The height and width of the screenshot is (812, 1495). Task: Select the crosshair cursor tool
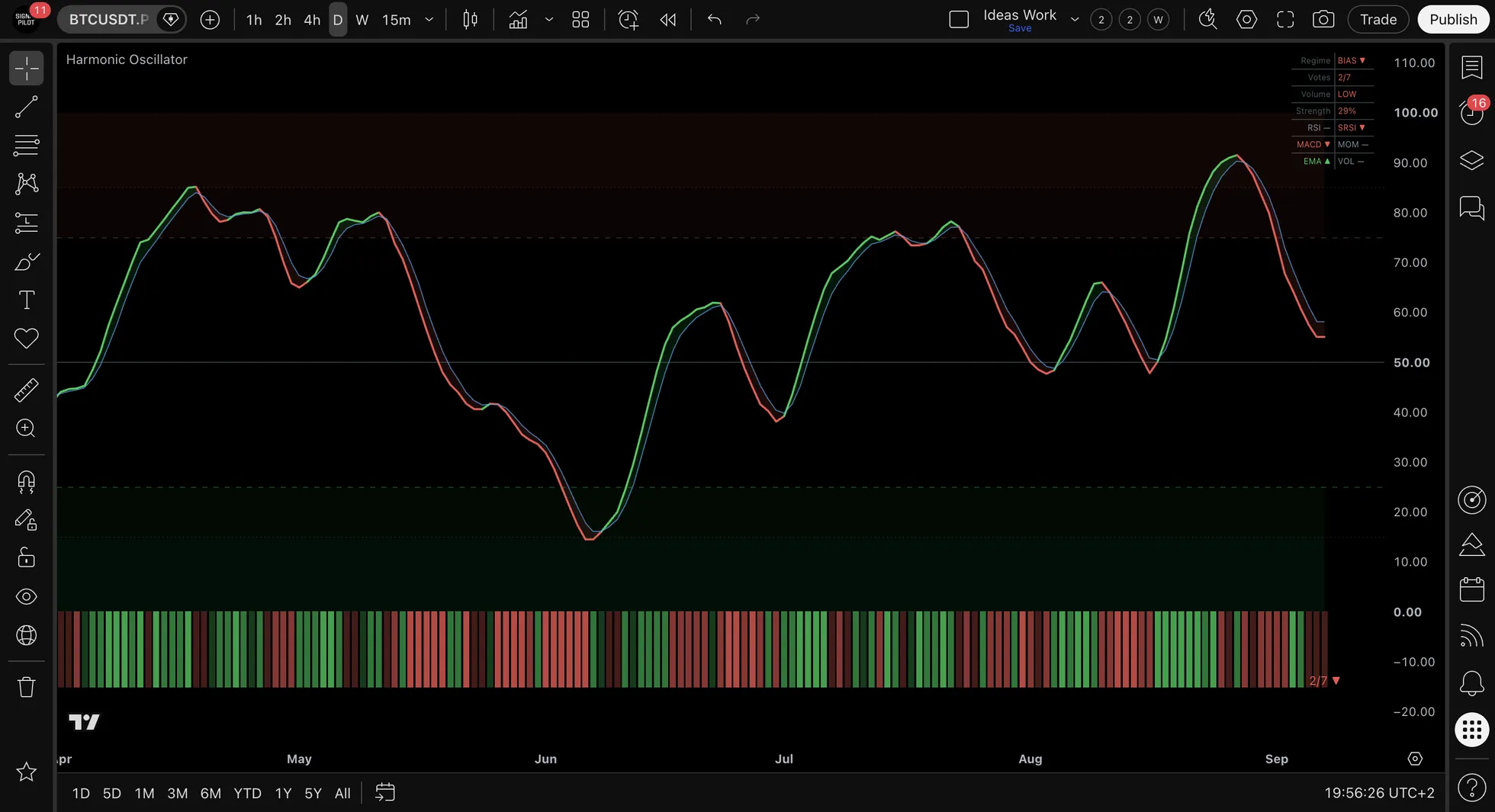point(27,69)
